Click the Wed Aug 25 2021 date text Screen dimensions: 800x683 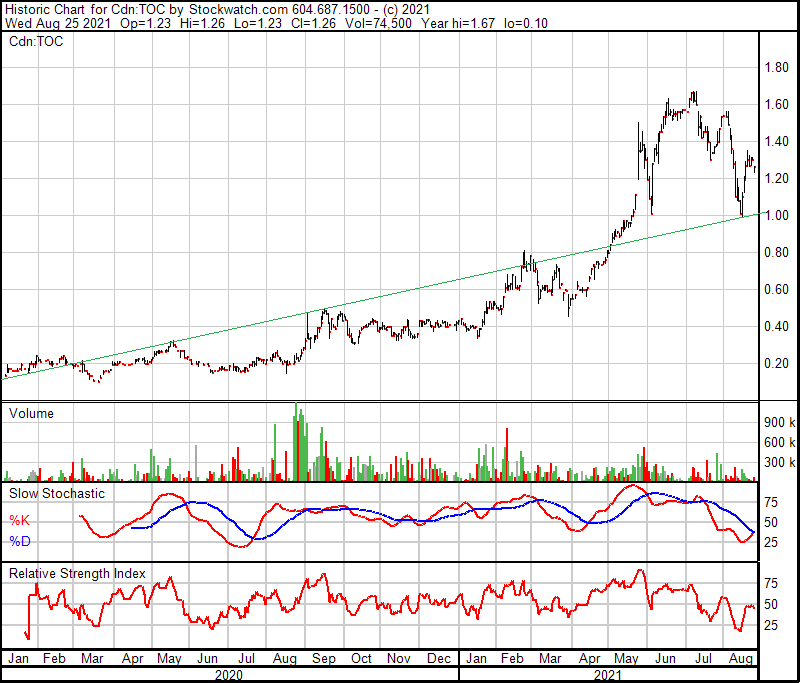tap(58, 23)
